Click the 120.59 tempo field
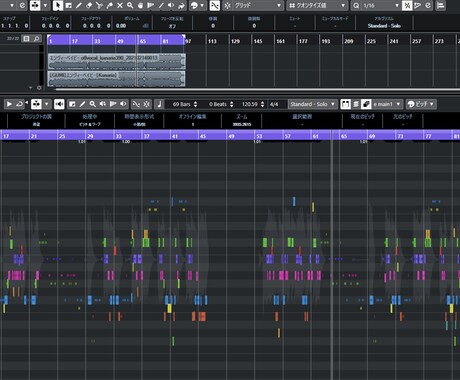This screenshot has height=380, width=460. click(x=250, y=104)
